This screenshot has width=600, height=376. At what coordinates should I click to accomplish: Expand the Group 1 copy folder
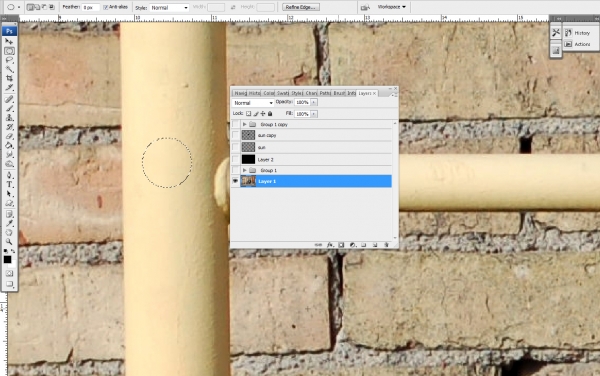[x=245, y=124]
